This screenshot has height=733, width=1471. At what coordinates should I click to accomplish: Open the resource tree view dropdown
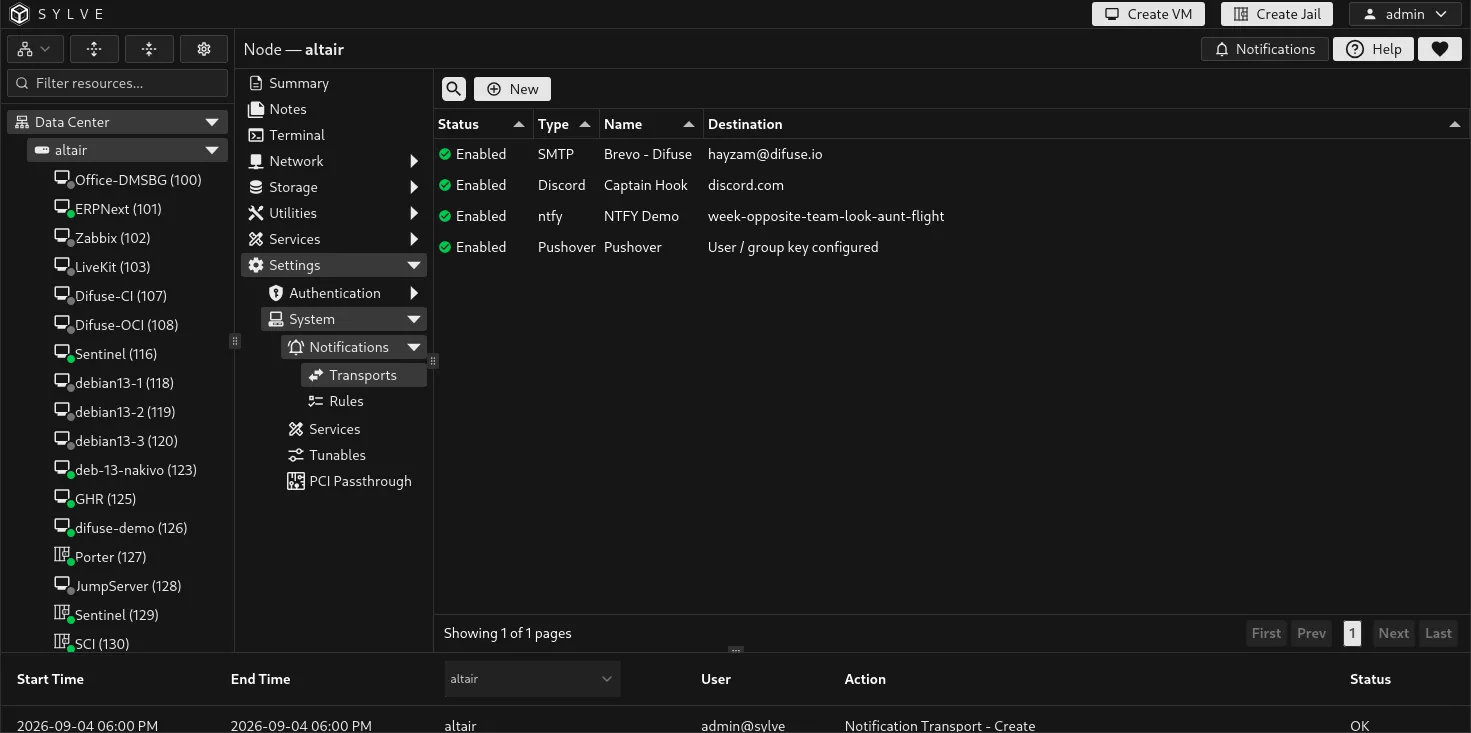[x=36, y=49]
